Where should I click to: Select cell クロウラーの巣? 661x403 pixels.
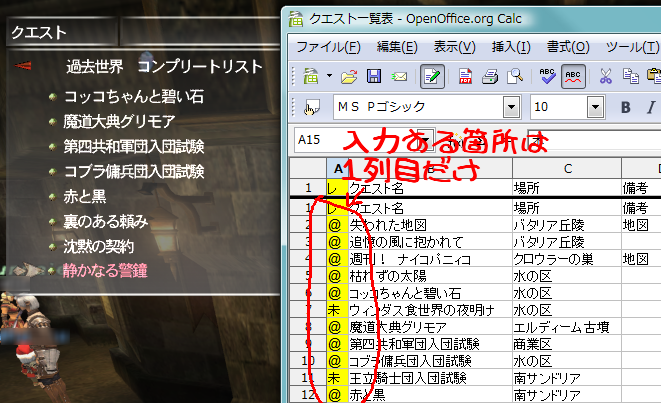point(567,259)
